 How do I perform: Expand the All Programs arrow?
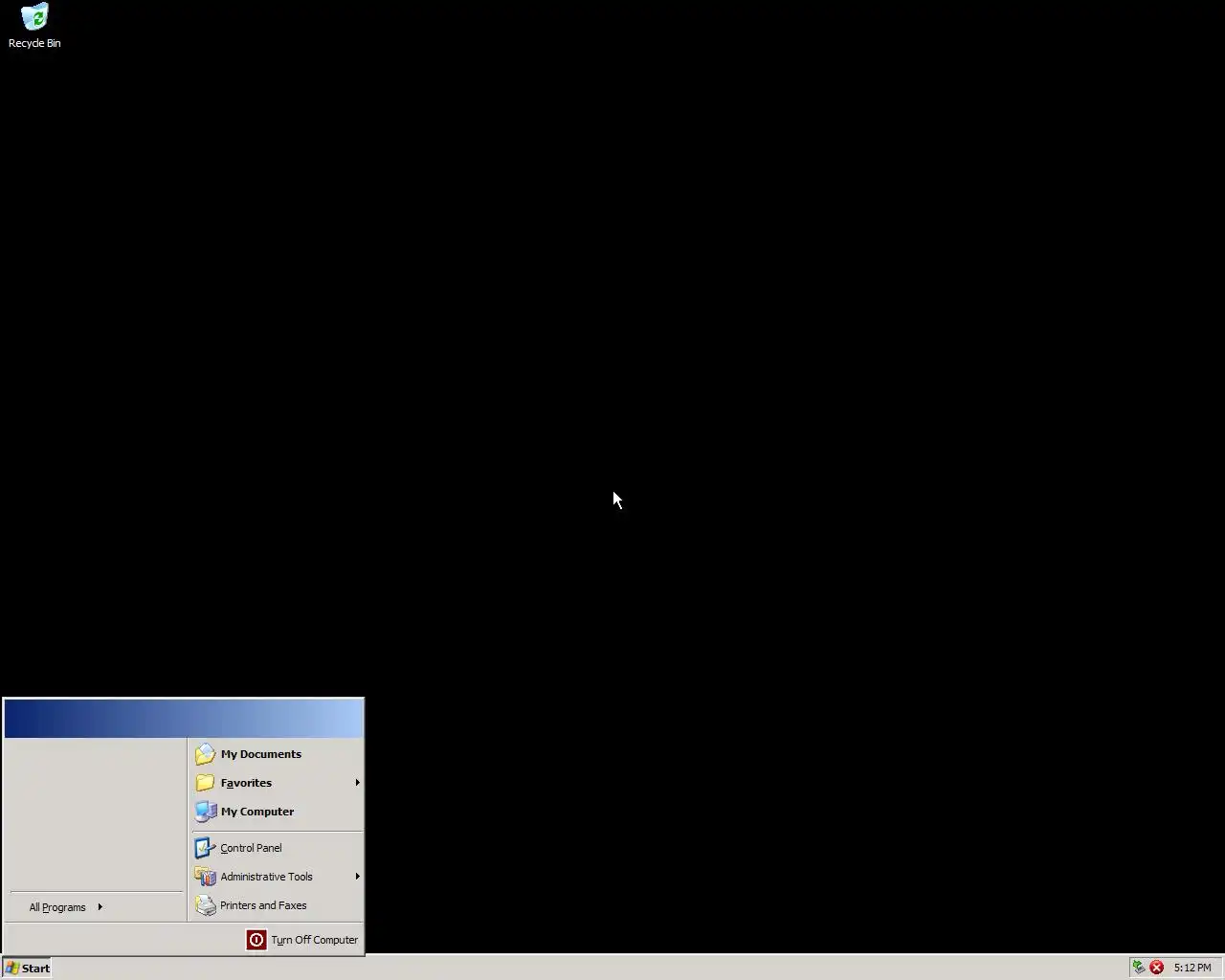(100, 907)
